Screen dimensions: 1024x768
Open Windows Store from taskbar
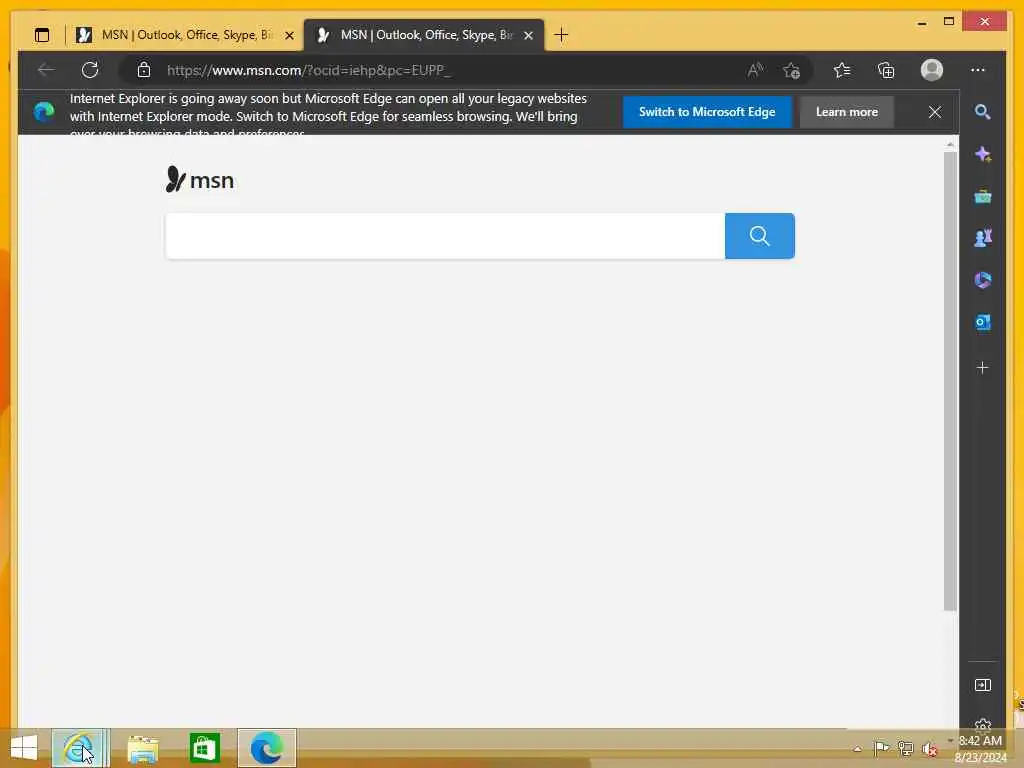[204, 748]
